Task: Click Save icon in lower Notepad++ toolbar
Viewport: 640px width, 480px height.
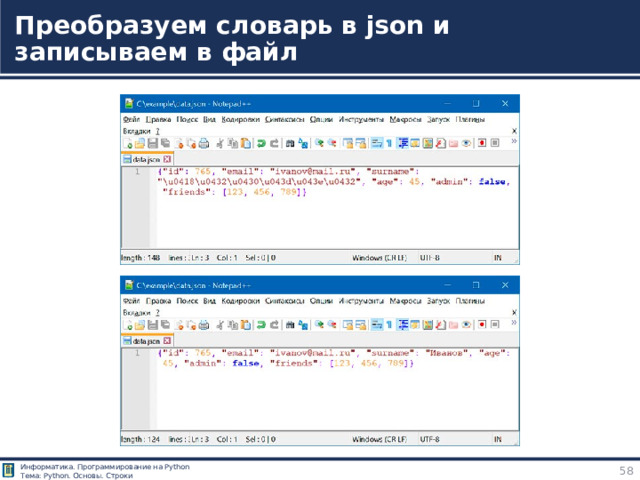Action: pos(153,325)
